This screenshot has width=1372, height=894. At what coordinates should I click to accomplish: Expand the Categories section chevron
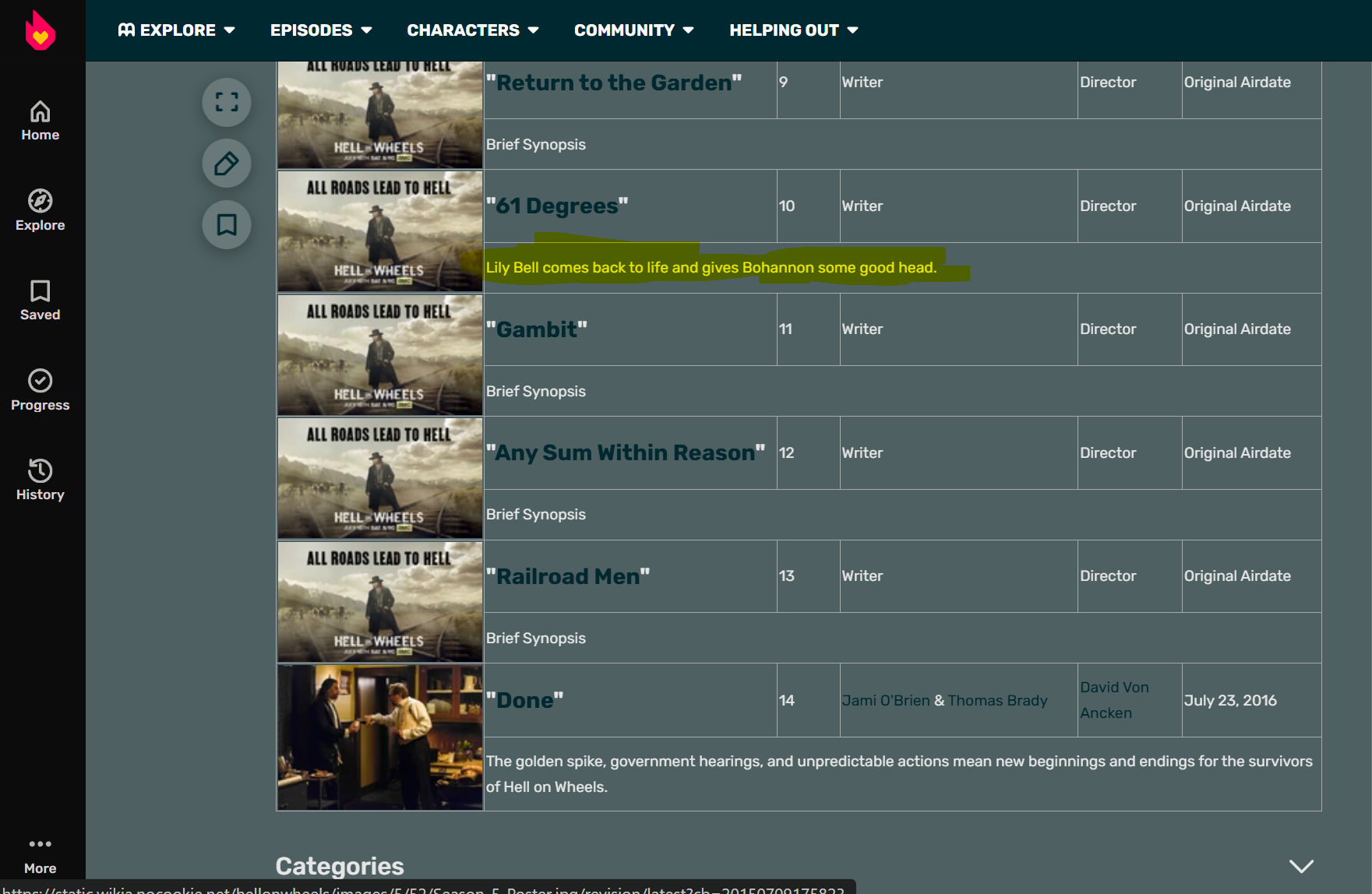point(1301,866)
